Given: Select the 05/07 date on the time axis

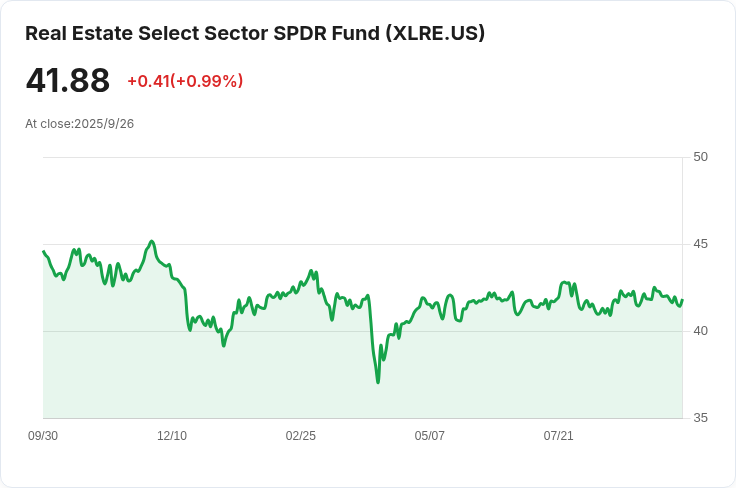Looking at the screenshot, I should (430, 436).
